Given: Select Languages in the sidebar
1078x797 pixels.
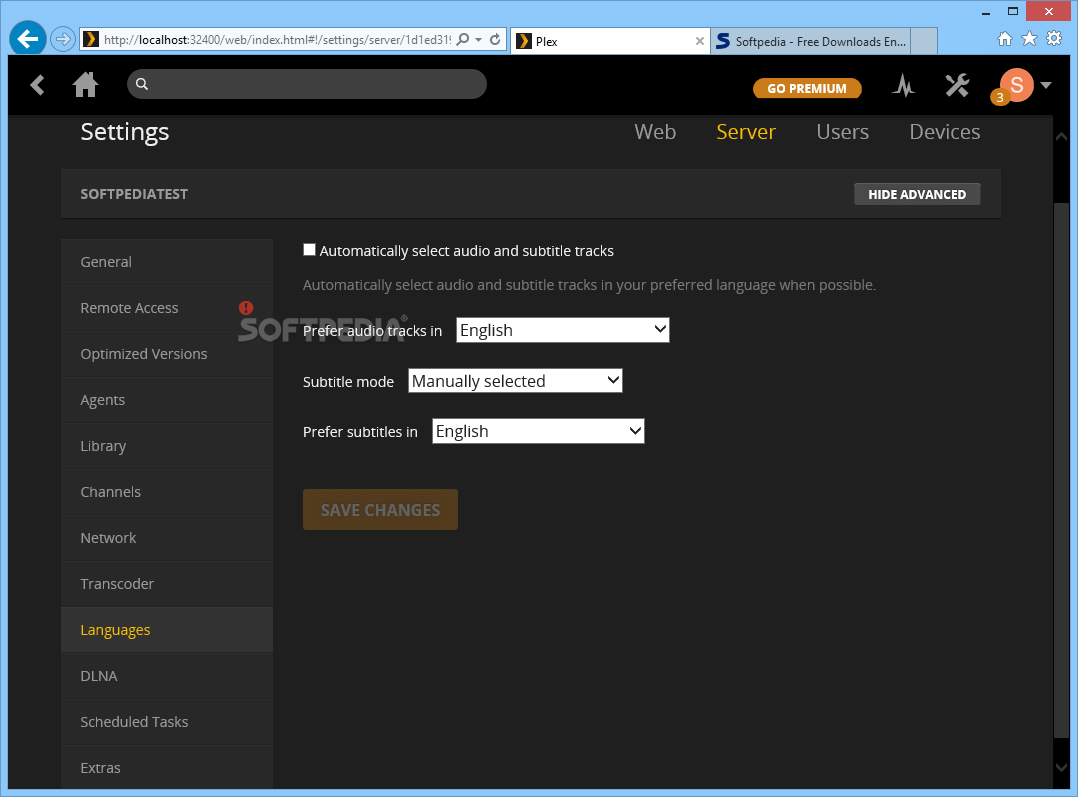Looking at the screenshot, I should click(167, 630).
